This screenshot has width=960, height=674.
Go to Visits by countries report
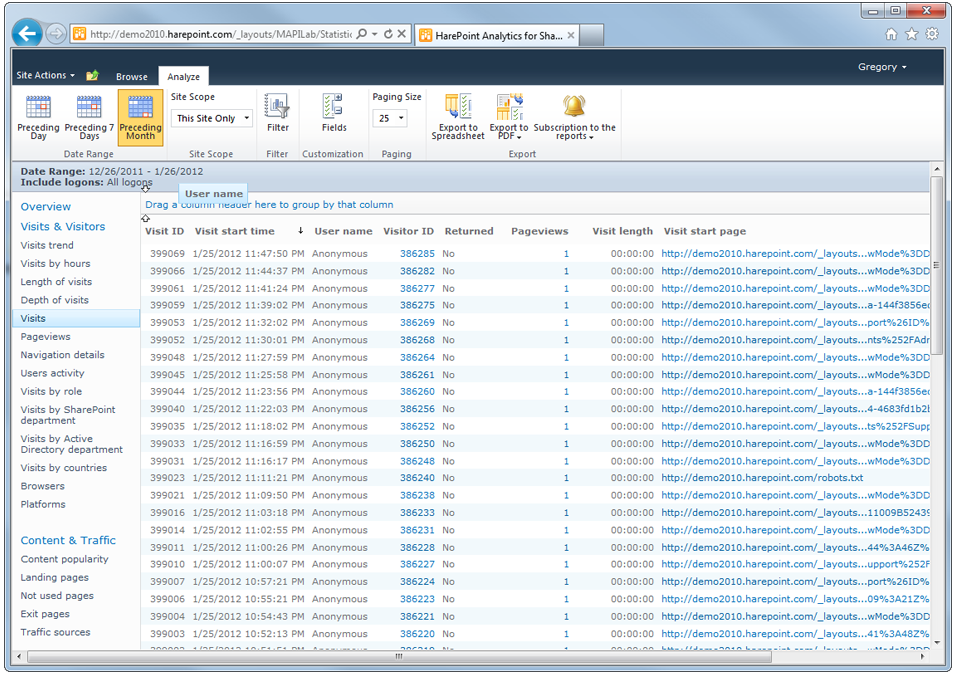(x=63, y=468)
